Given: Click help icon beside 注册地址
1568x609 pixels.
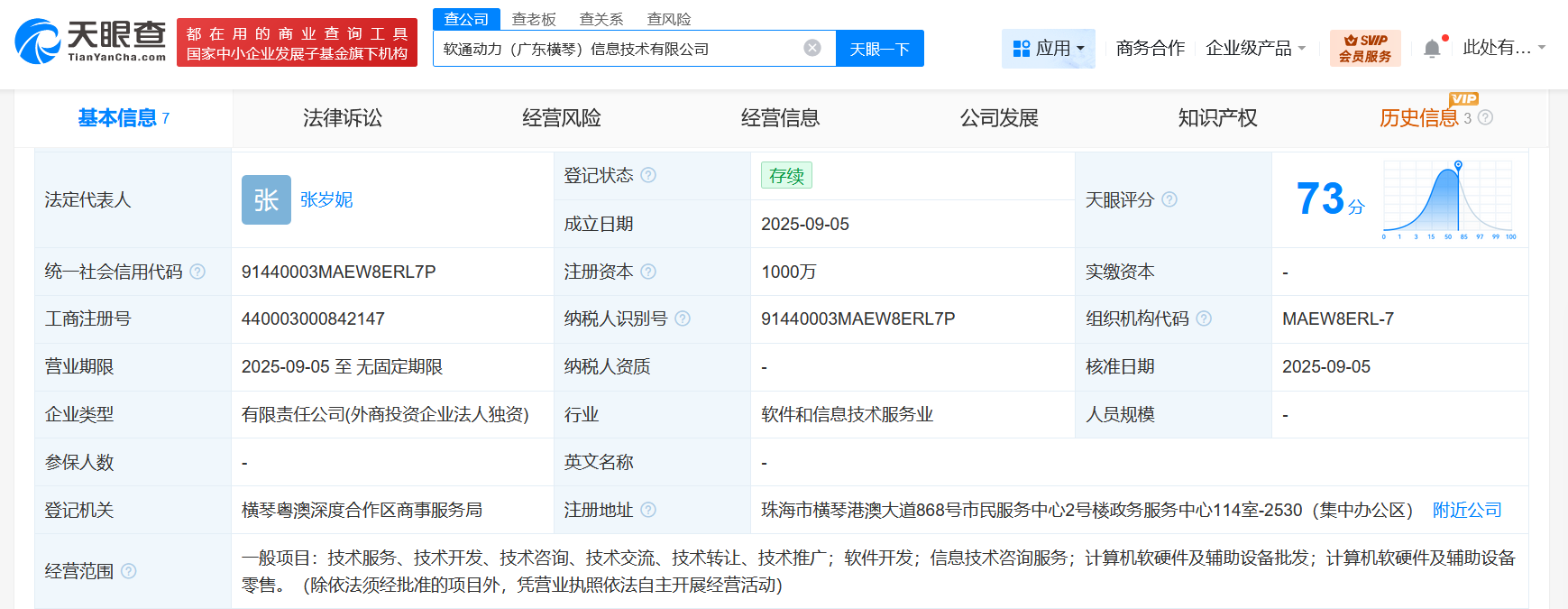Looking at the screenshot, I should point(648,510).
